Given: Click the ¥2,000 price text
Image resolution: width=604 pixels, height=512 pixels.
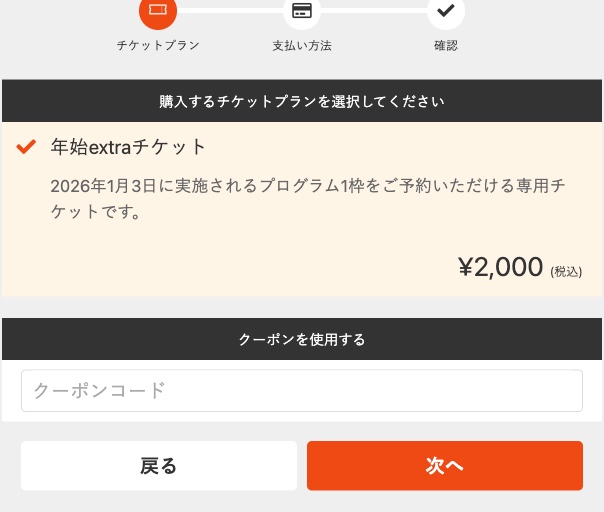Looking at the screenshot, I should click(500, 267).
